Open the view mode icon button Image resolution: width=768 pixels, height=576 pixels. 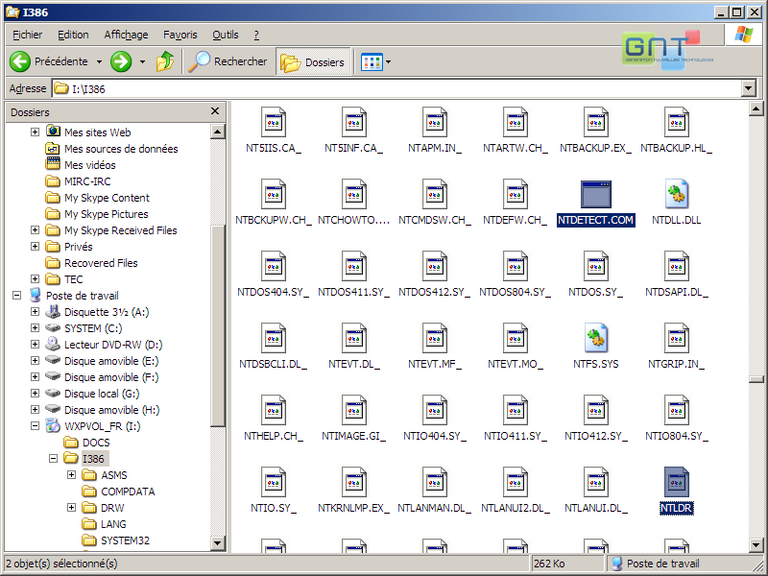click(372, 62)
